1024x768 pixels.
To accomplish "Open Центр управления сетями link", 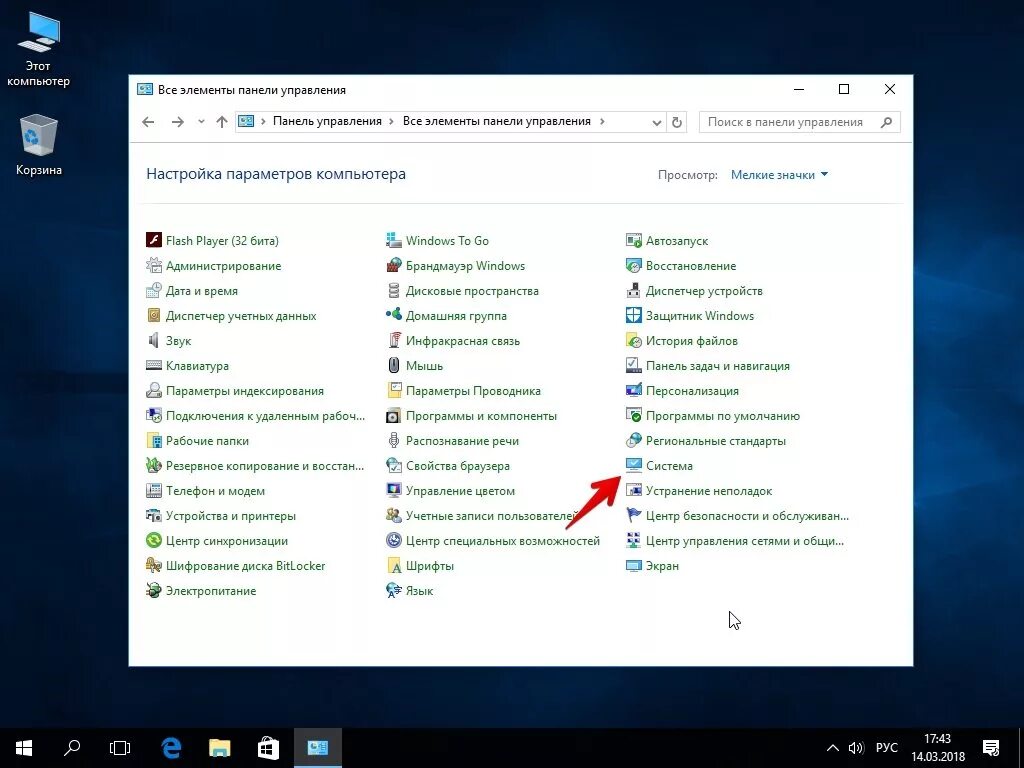I will [x=744, y=541].
